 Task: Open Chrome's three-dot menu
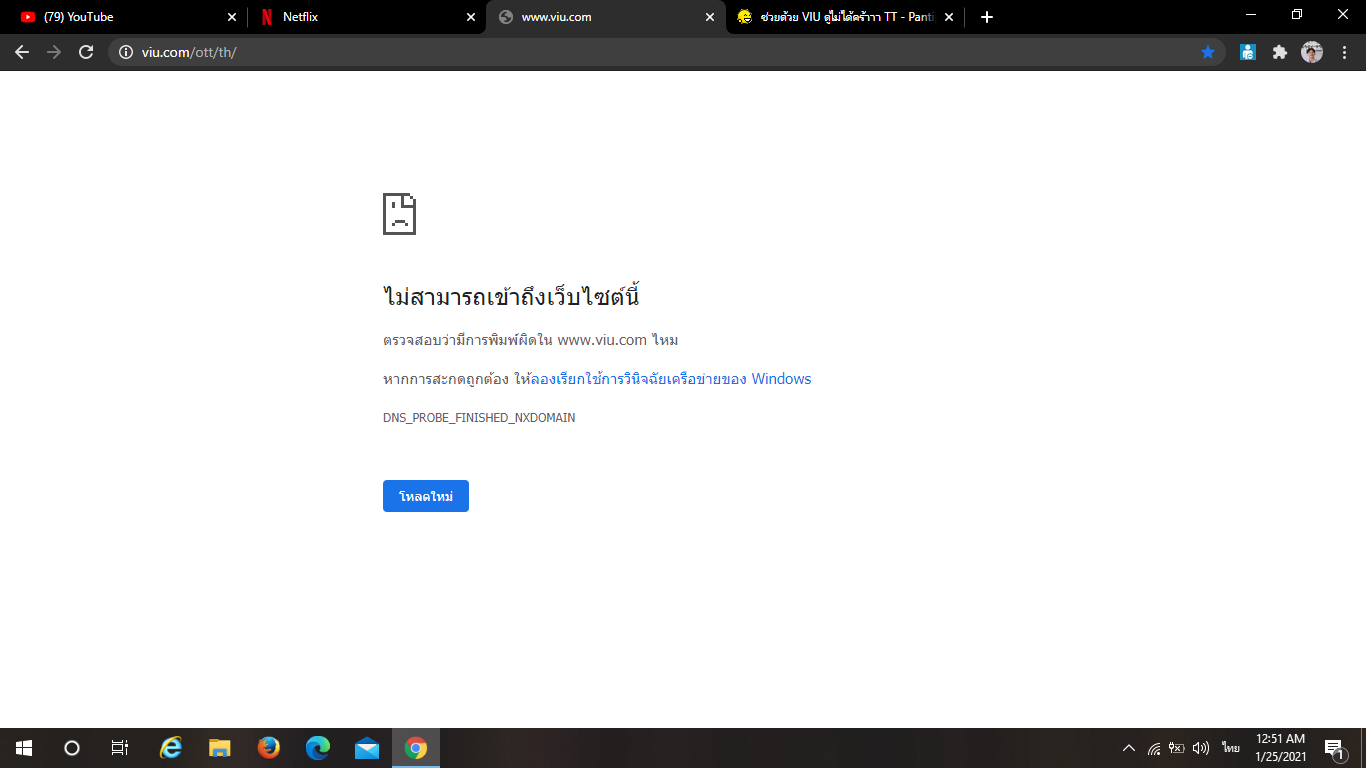(x=1344, y=52)
